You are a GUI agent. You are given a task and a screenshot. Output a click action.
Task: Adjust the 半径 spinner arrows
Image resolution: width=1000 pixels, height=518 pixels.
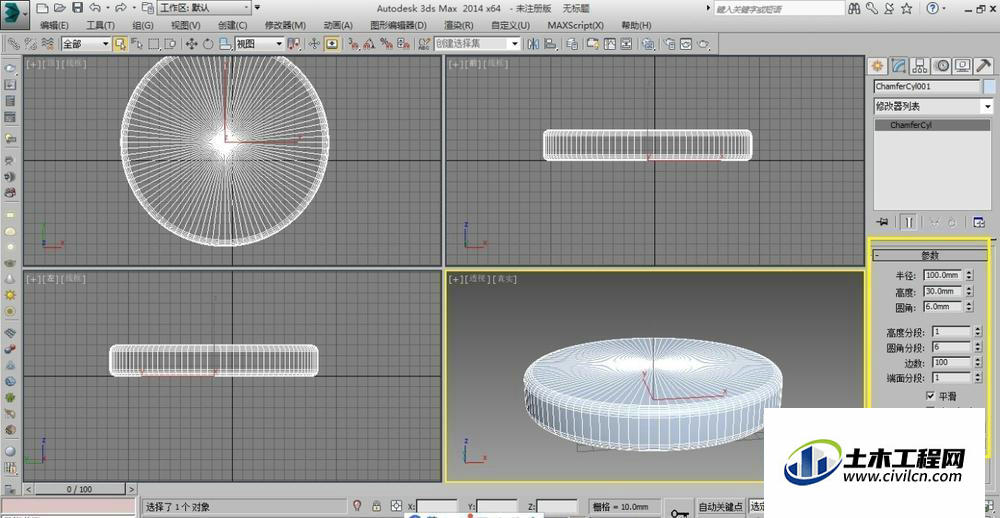tap(969, 275)
